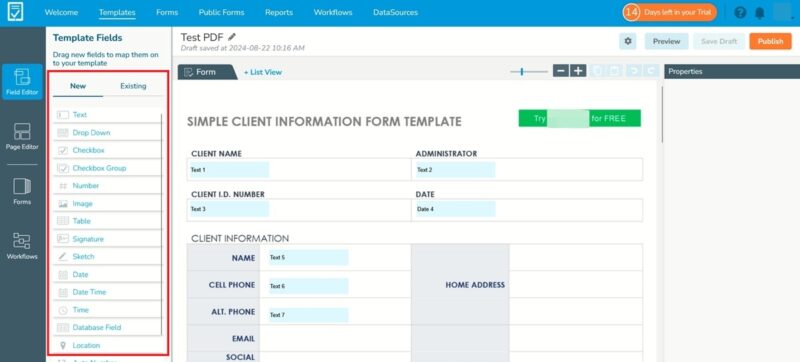800x362 pixels.
Task: Click the app logo in top-left corner
Action: [x=15, y=12]
